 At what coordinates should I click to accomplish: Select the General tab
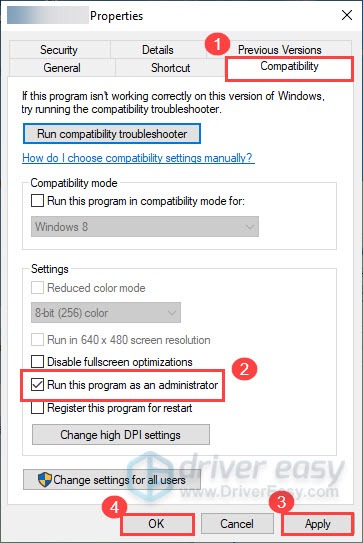(62, 68)
